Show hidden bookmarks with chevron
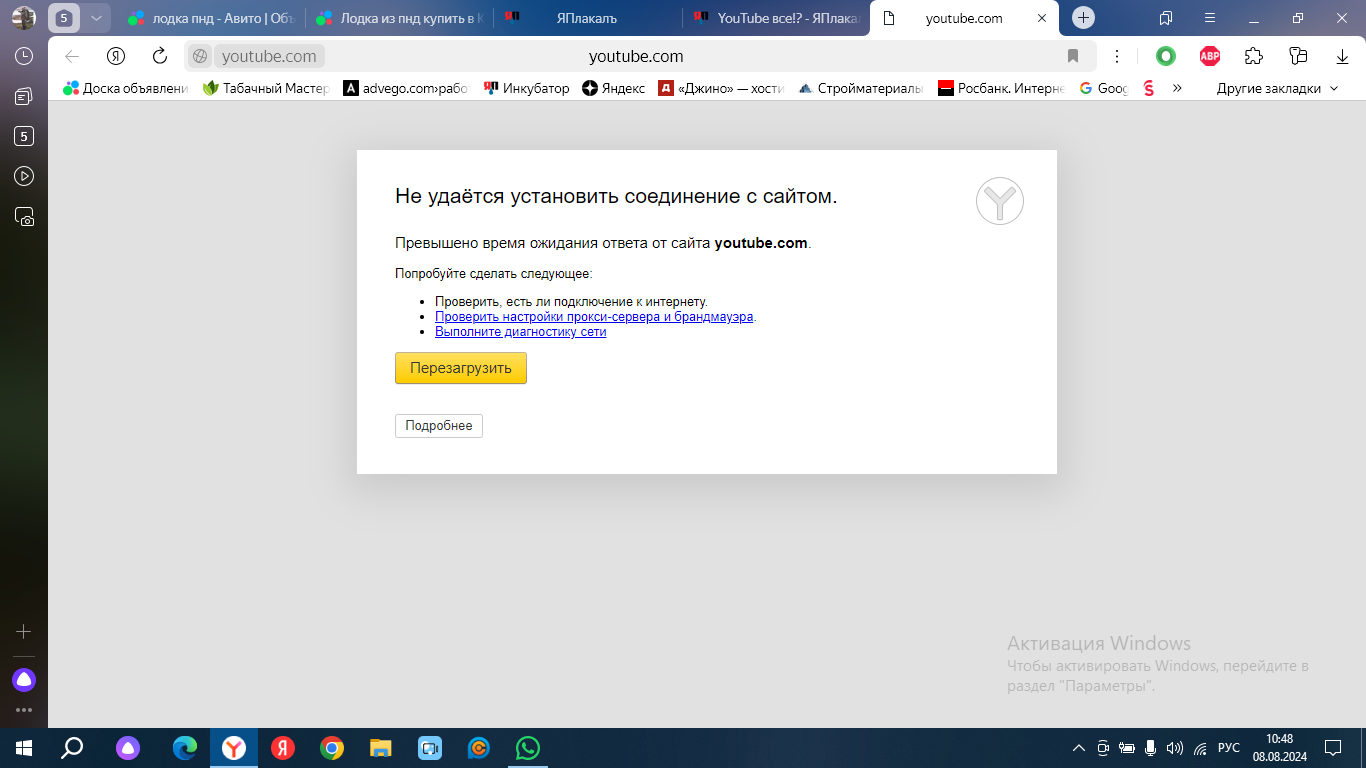The width and height of the screenshot is (1366, 768). (x=1177, y=88)
